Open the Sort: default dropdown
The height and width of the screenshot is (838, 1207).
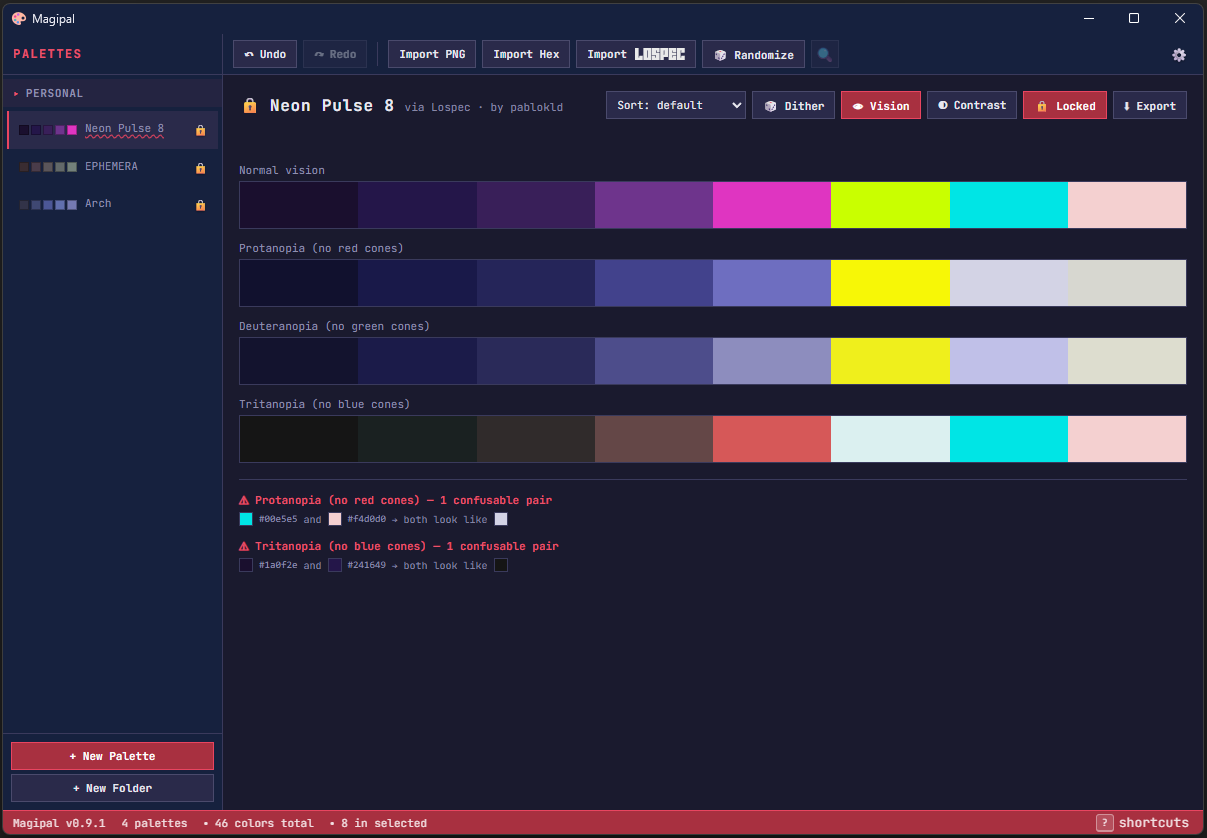coord(676,105)
